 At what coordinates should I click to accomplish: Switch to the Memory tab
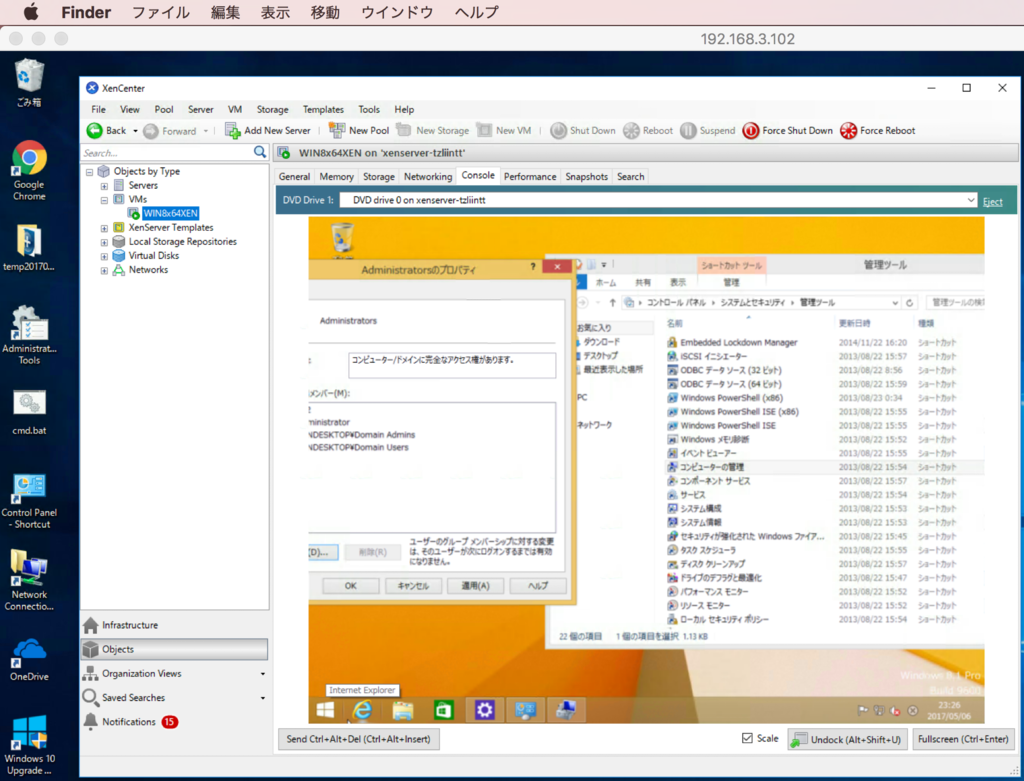coord(336,176)
